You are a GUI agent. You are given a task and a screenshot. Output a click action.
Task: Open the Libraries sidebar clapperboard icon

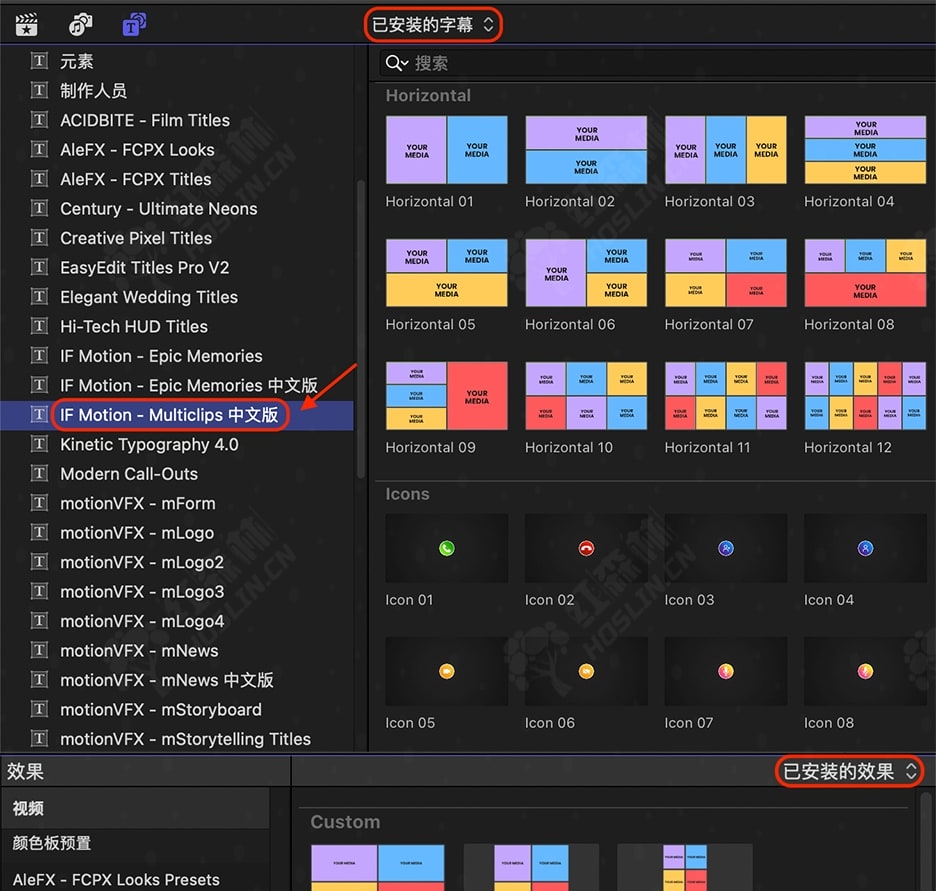(27, 25)
